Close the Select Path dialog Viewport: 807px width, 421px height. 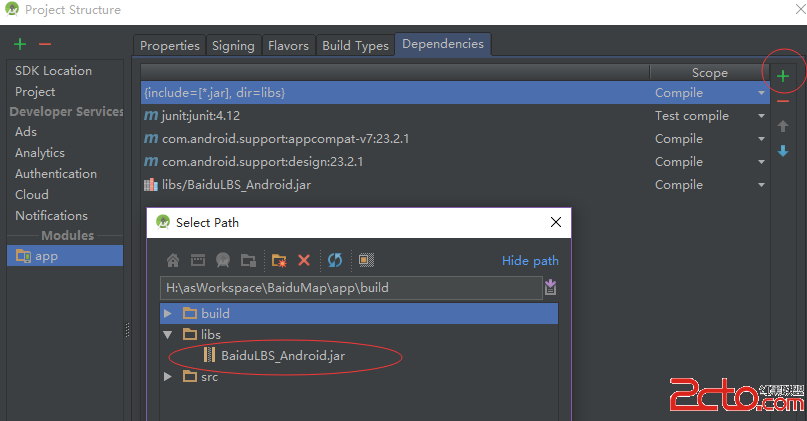556,222
